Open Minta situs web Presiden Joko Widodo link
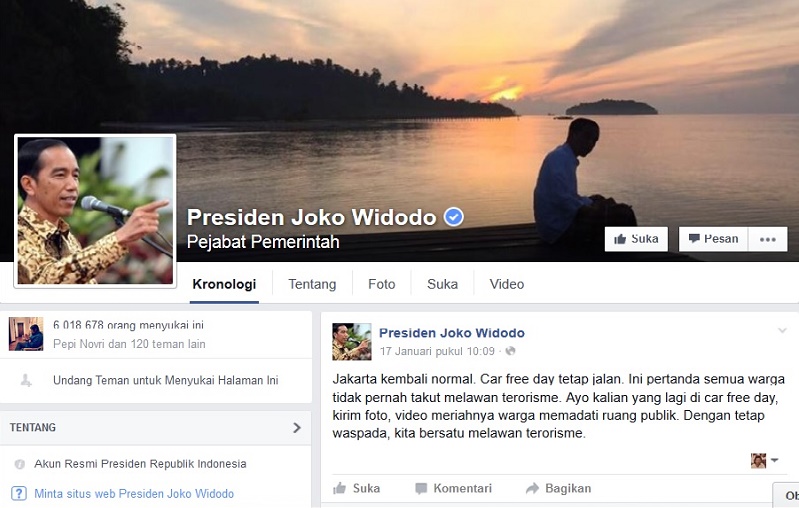The width and height of the screenshot is (799, 508). coord(134,494)
